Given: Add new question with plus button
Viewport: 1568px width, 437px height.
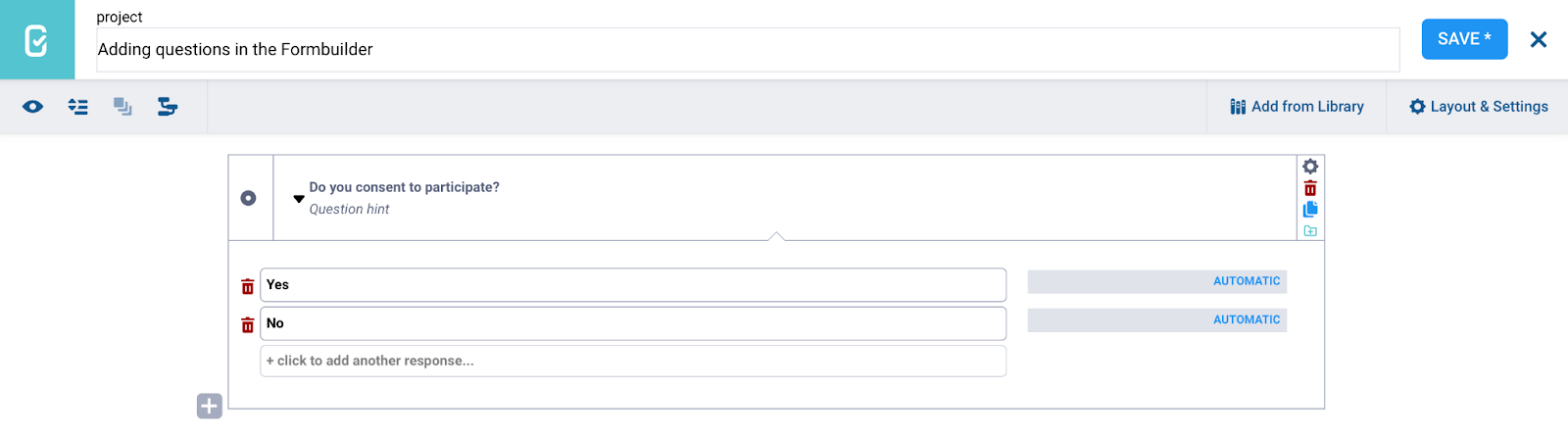Looking at the screenshot, I should pos(210,406).
